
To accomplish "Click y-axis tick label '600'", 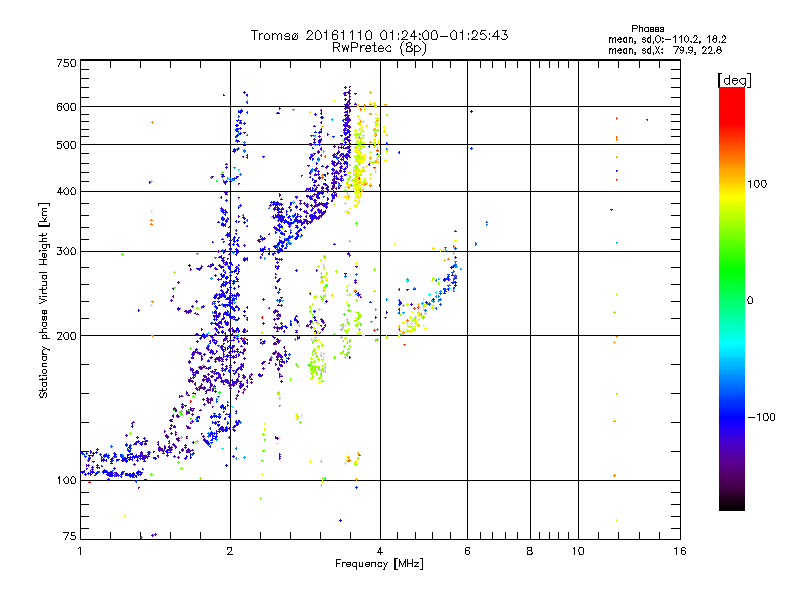I will pyautogui.click(x=66, y=107).
